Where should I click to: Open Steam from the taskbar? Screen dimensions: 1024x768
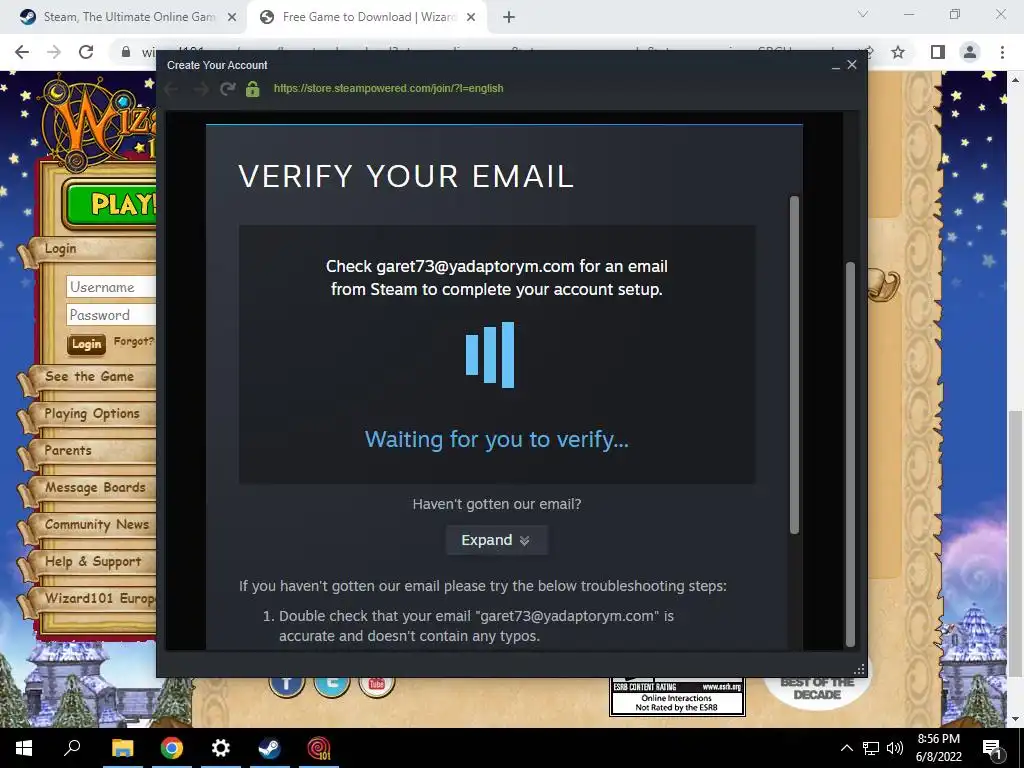point(269,748)
